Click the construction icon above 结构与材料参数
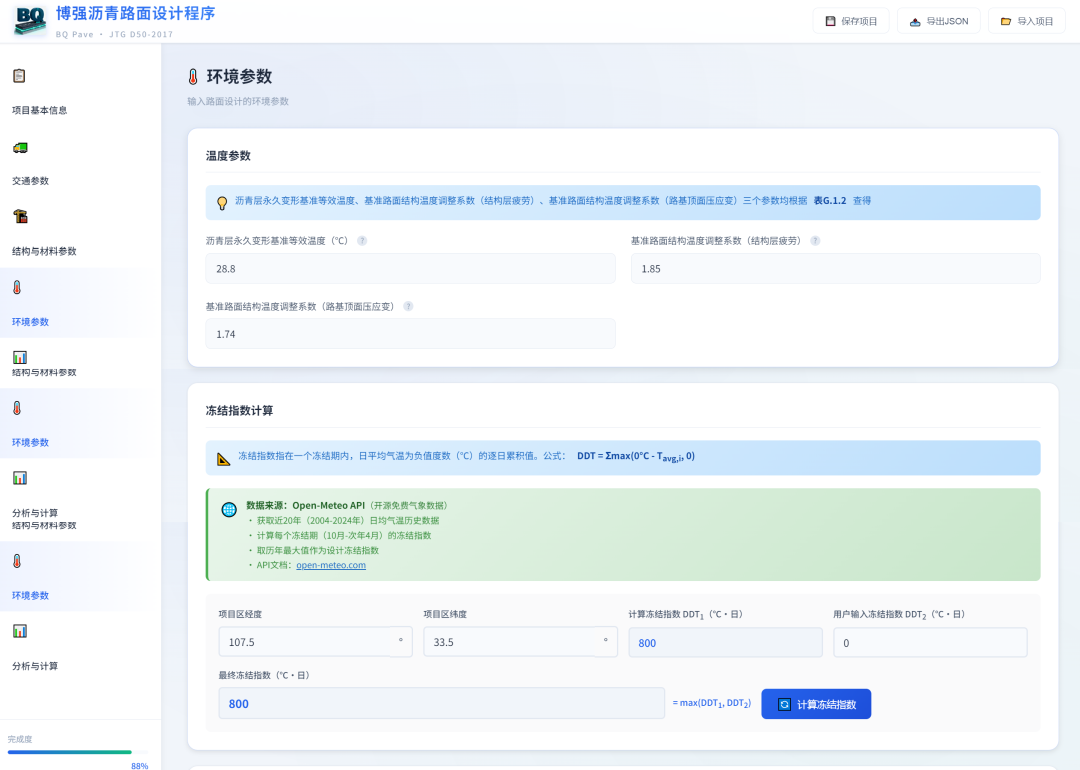Image resolution: width=1080 pixels, height=770 pixels. pyautogui.click(x=20, y=216)
